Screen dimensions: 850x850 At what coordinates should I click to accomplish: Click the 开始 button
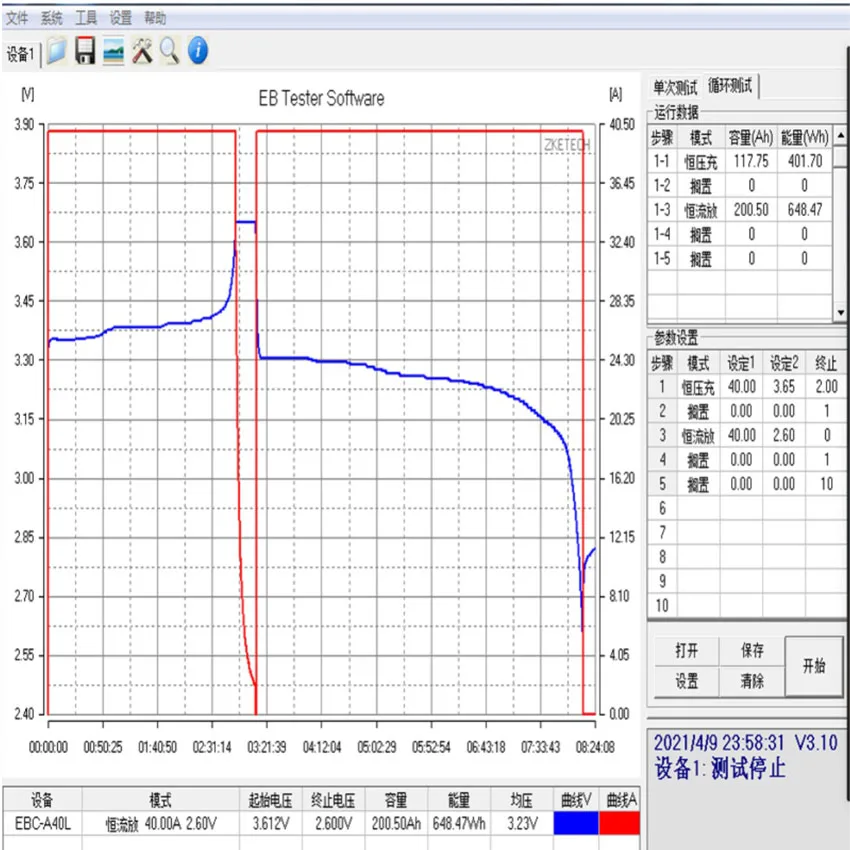click(x=814, y=666)
